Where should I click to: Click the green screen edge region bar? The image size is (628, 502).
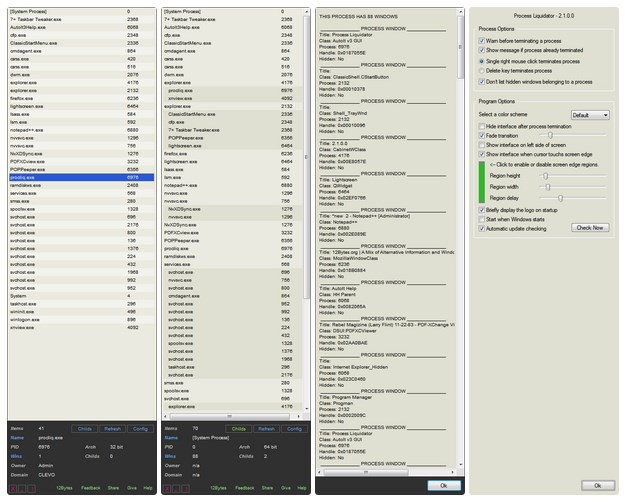tap(482, 182)
